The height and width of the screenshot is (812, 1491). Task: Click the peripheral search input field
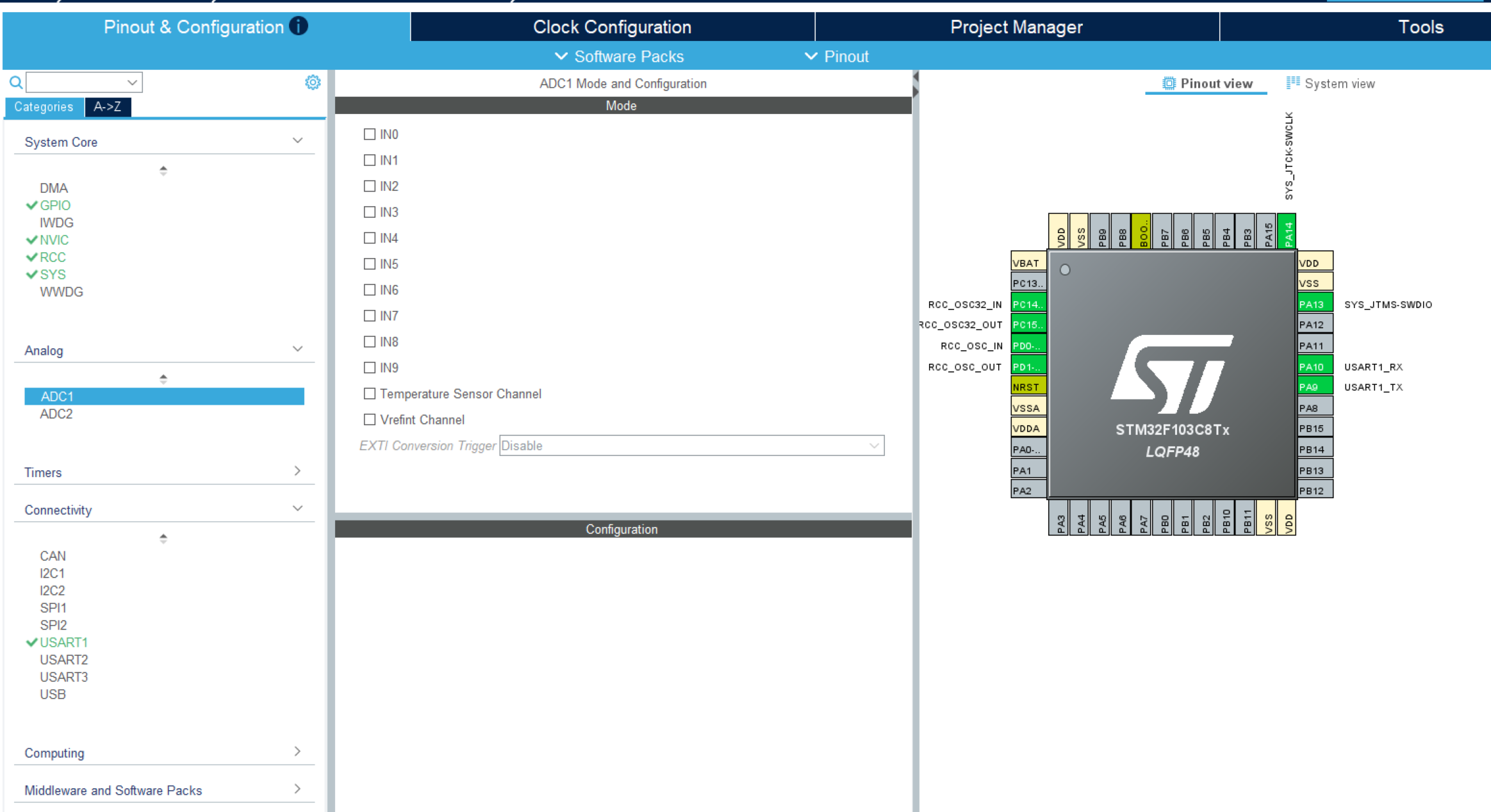click(77, 83)
